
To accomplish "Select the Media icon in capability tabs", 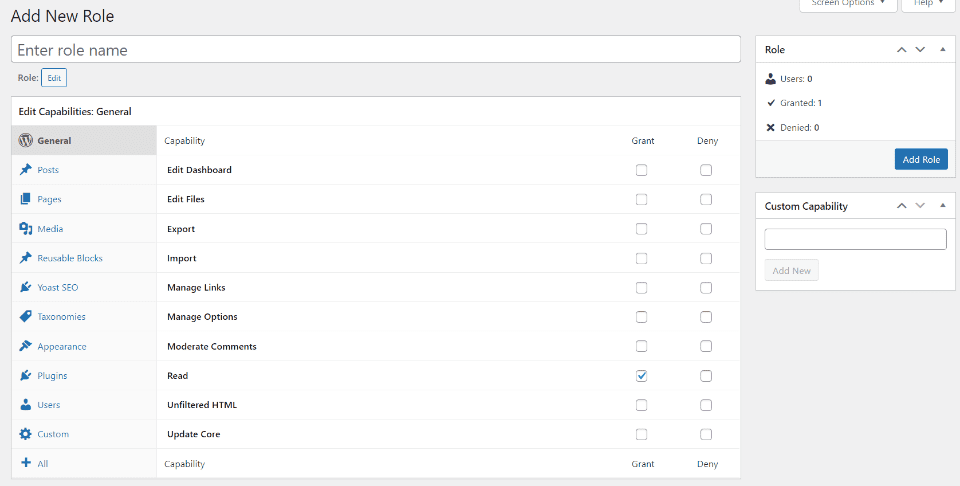I will (26, 229).
